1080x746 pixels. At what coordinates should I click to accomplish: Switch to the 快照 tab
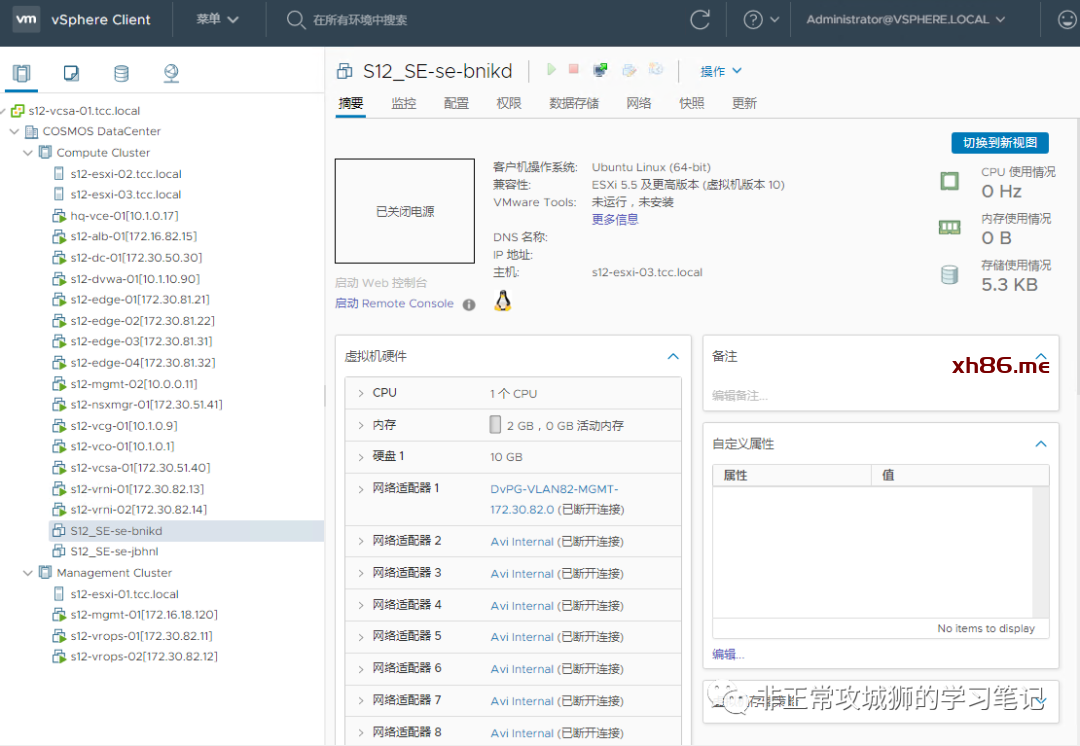(692, 103)
